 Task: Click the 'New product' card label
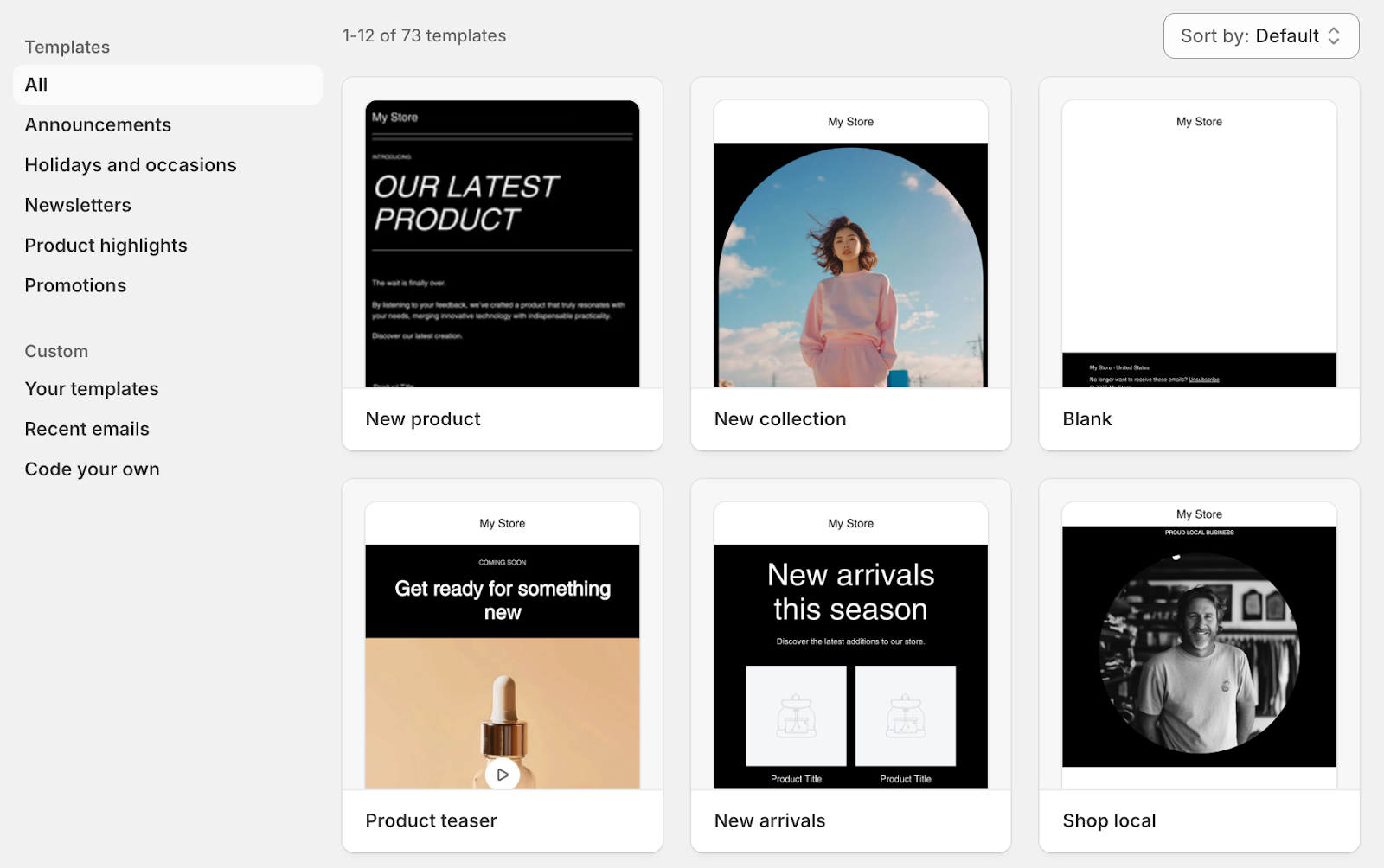[423, 419]
